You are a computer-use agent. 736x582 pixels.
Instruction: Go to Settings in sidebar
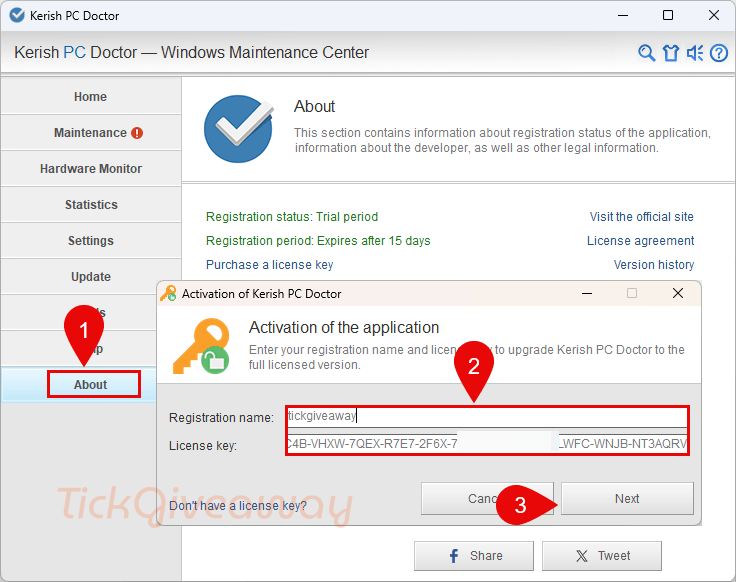coord(91,241)
